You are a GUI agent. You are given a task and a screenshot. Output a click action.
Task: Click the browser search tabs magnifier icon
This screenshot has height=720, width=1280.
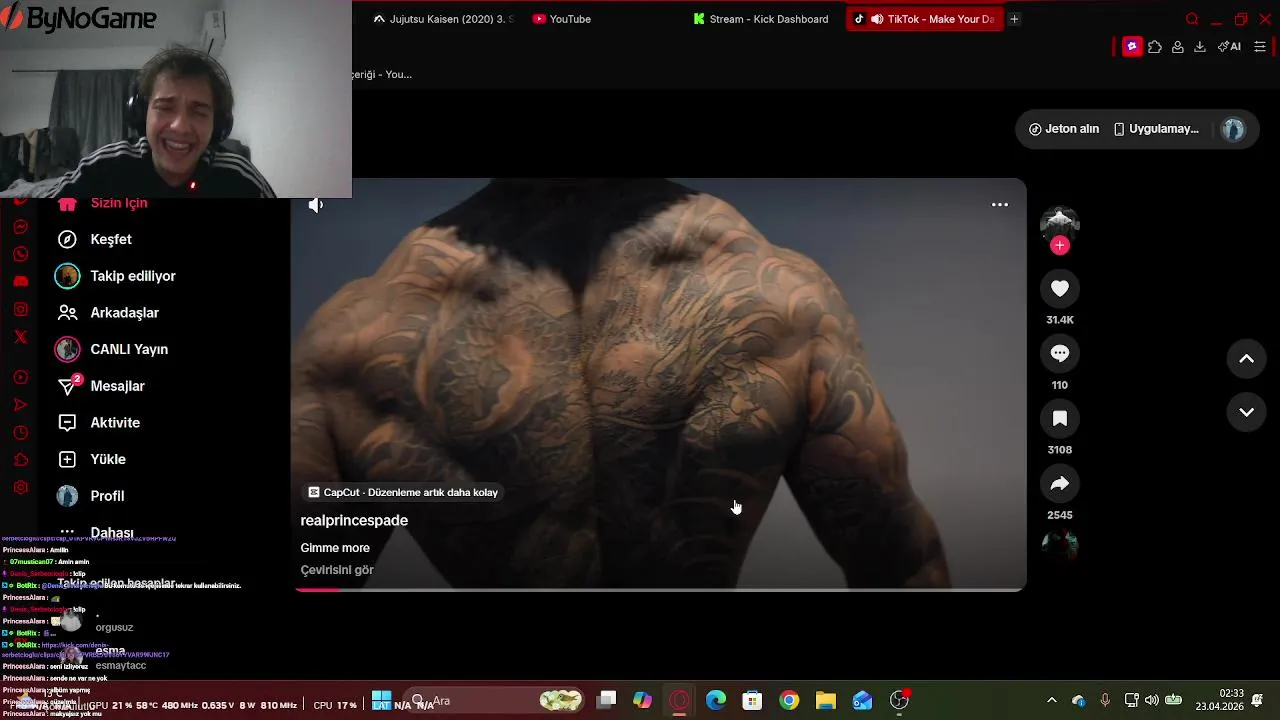pyautogui.click(x=1191, y=19)
